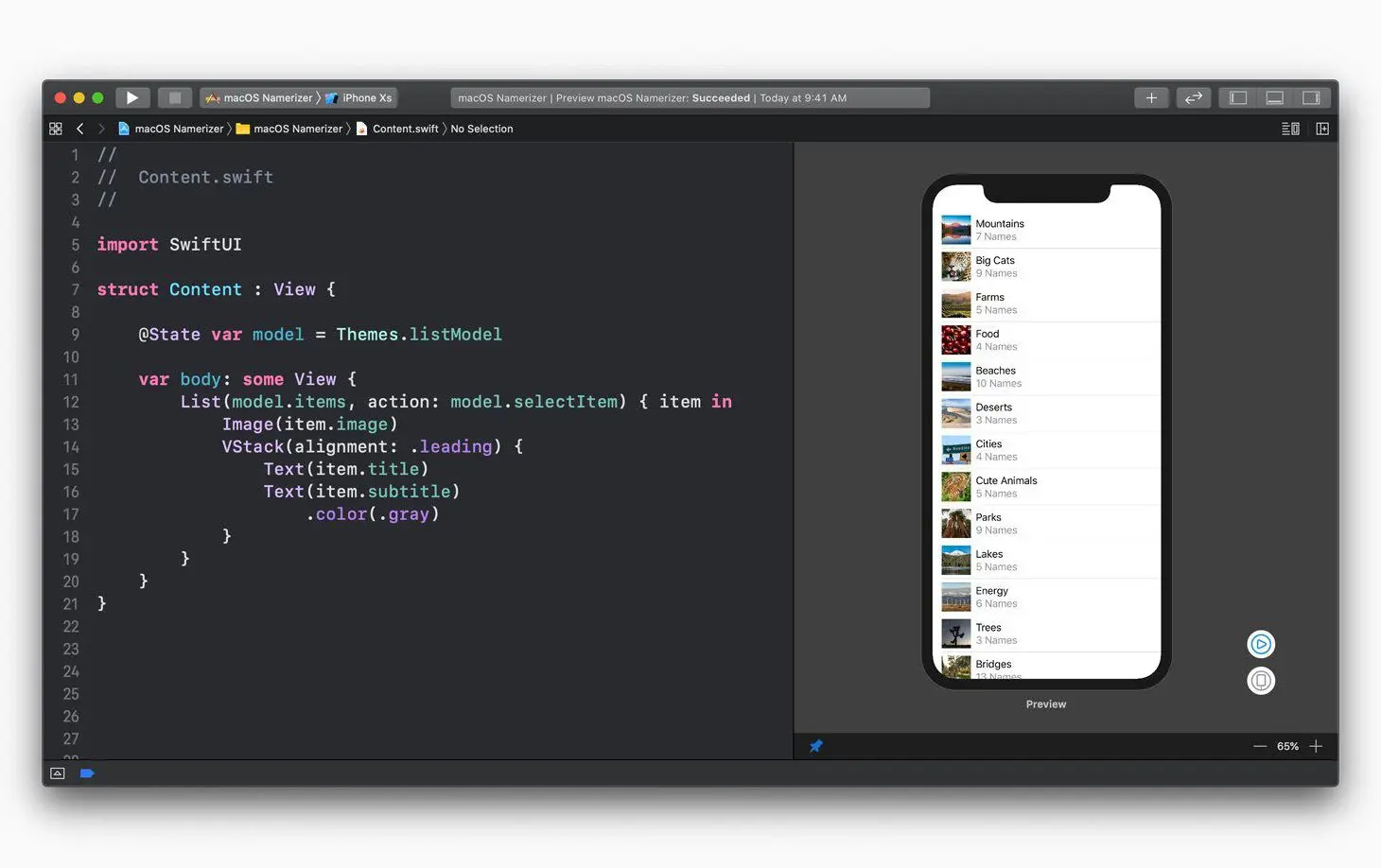
Task: Open related items grid in the jump bar
Action: 55,128
